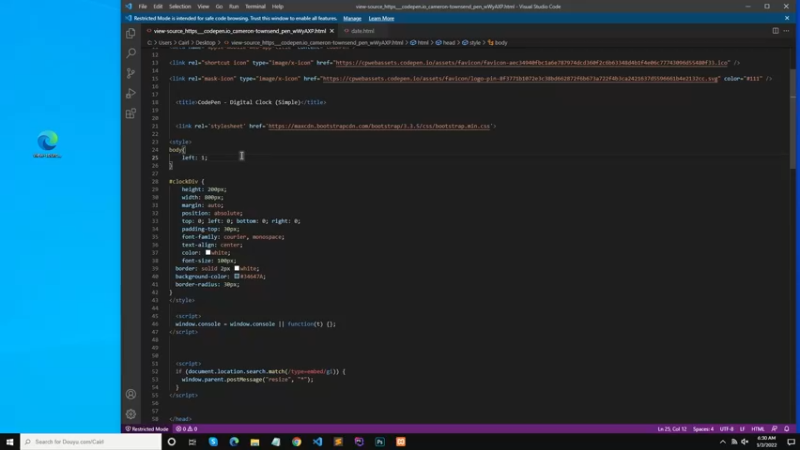Open the Action Center notification icon
800x450 pixels.
791,442
